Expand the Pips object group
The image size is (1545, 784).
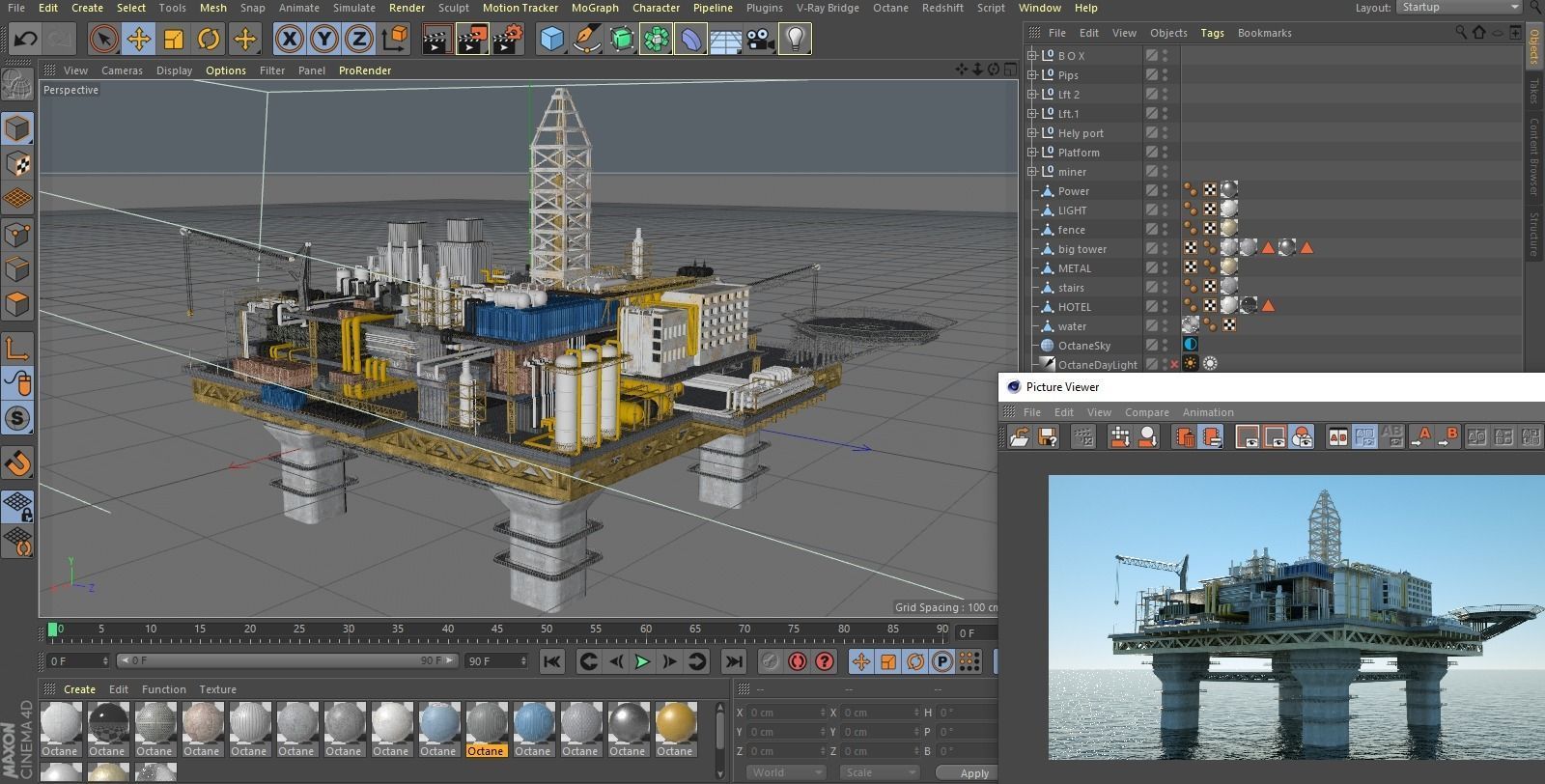click(x=1032, y=75)
